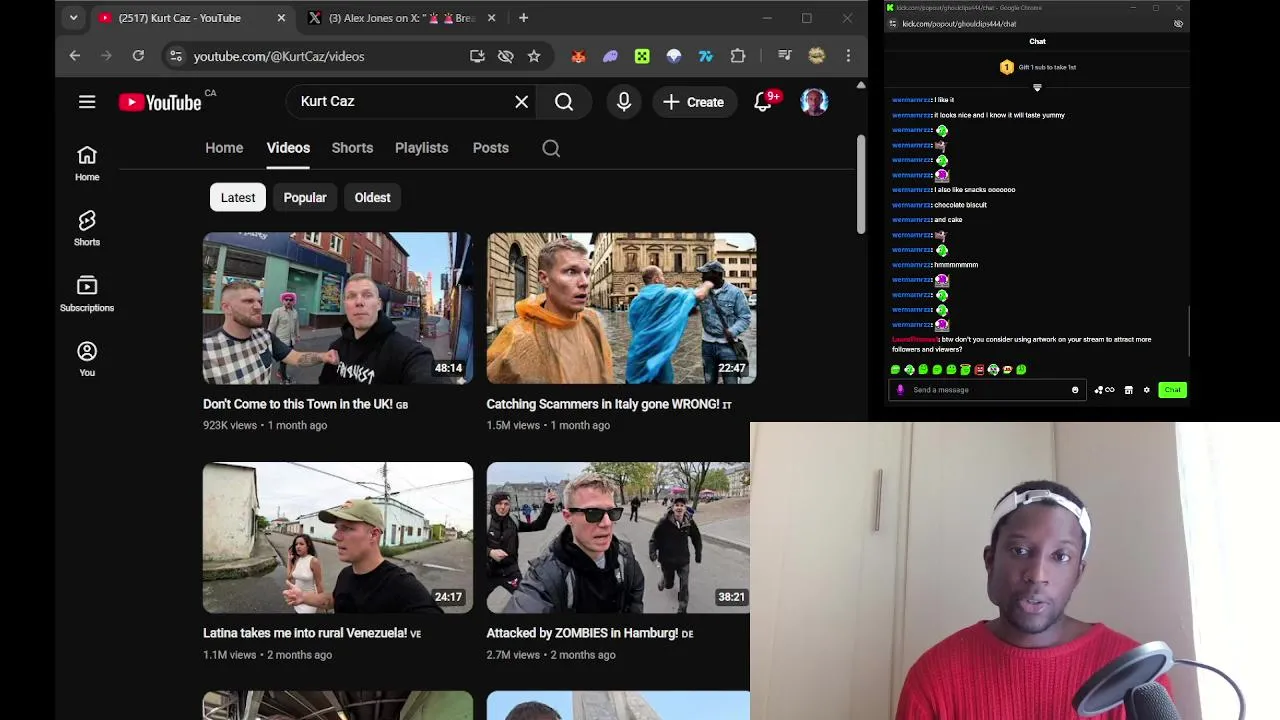Open the ZOMBIES in Hamburg thumbnail

618,538
